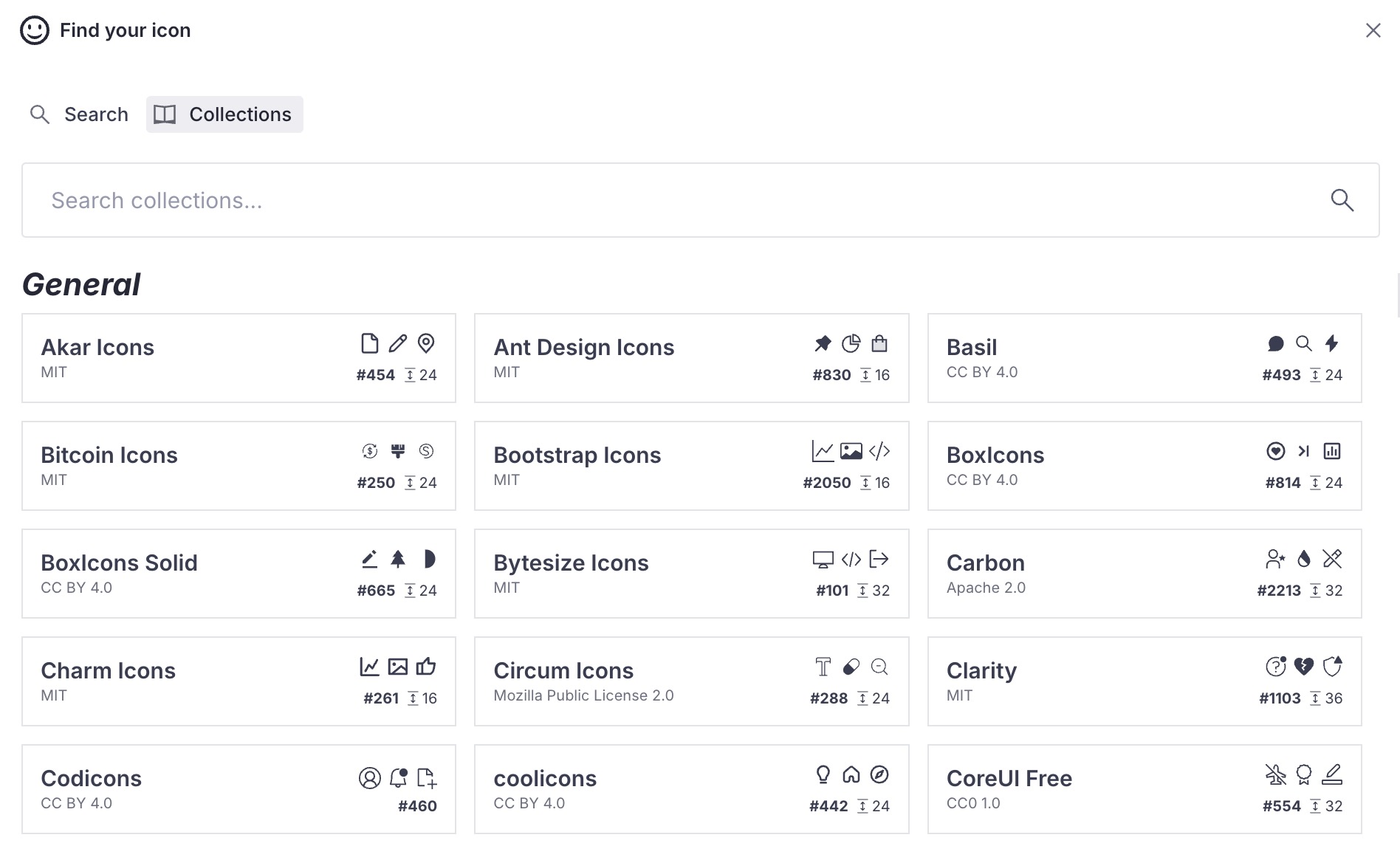Click the code brackets icon in Bootstrap Icons
This screenshot has height=846, width=1400.
tap(879, 451)
